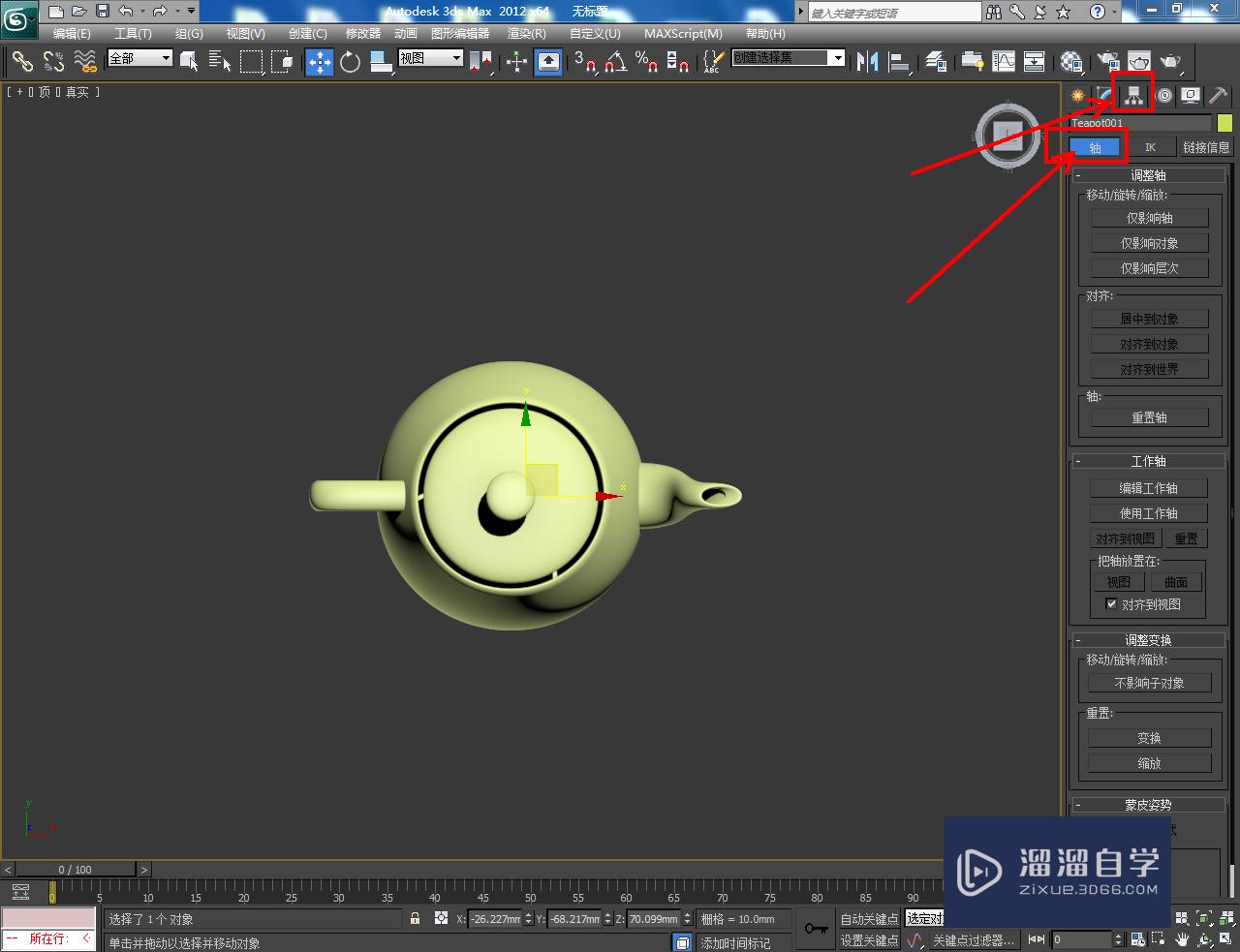Open the Manage Layers icon
Screen dimensions: 1240x952
[x=936, y=62]
